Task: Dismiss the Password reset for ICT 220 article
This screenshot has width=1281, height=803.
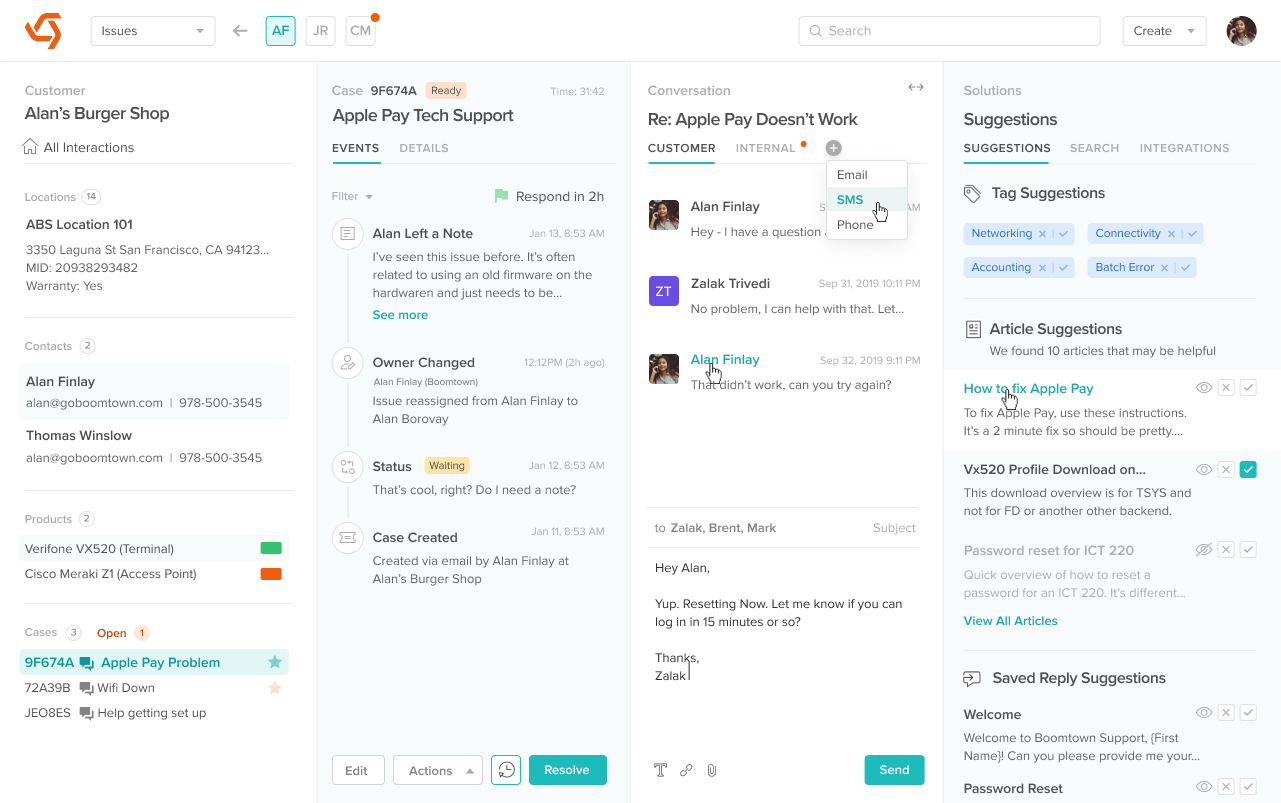Action: (x=1226, y=550)
